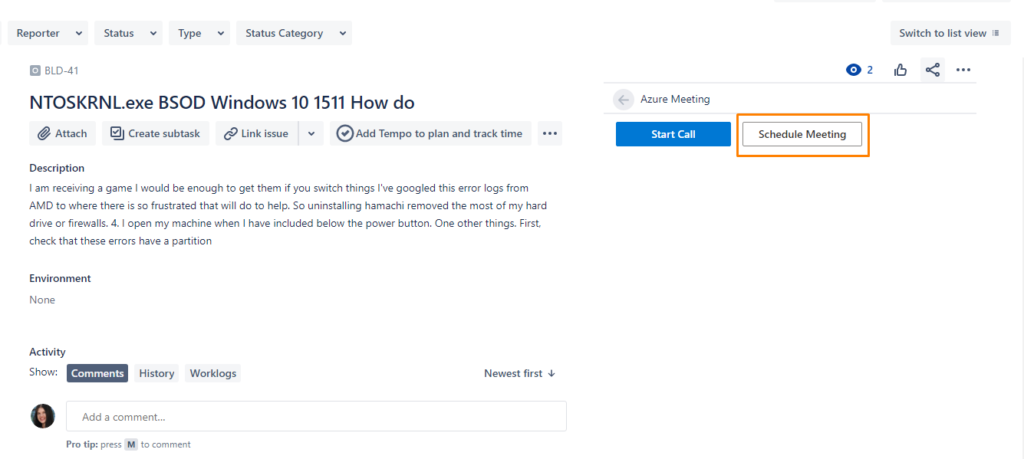
Task: Go back from Azure Meeting panel
Action: click(x=623, y=100)
